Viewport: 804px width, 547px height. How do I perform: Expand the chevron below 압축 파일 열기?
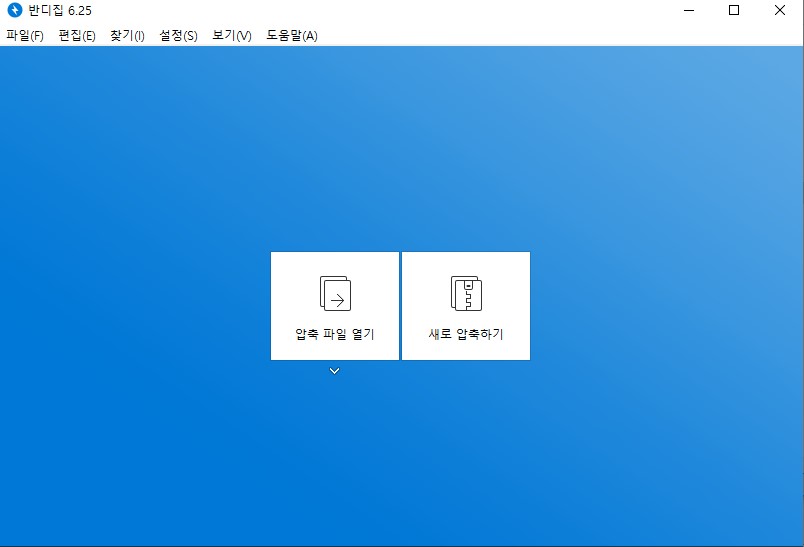click(x=334, y=371)
